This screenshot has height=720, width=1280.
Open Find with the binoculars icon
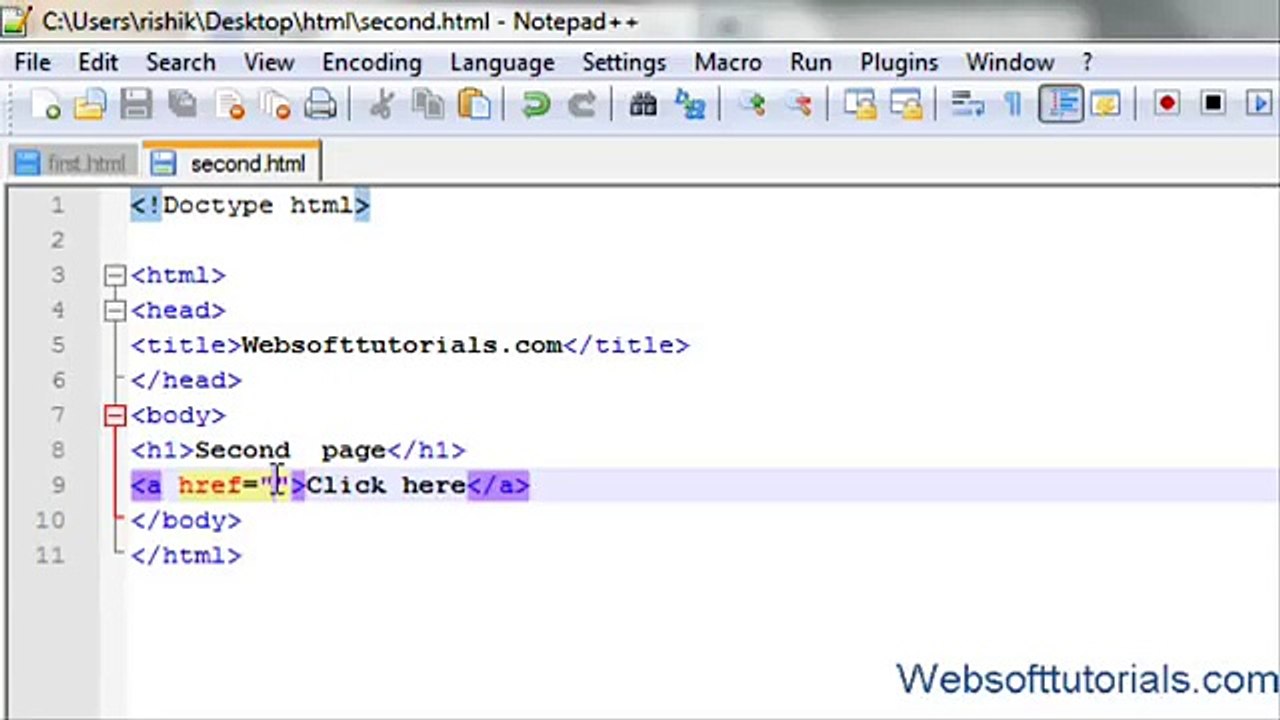[642, 104]
